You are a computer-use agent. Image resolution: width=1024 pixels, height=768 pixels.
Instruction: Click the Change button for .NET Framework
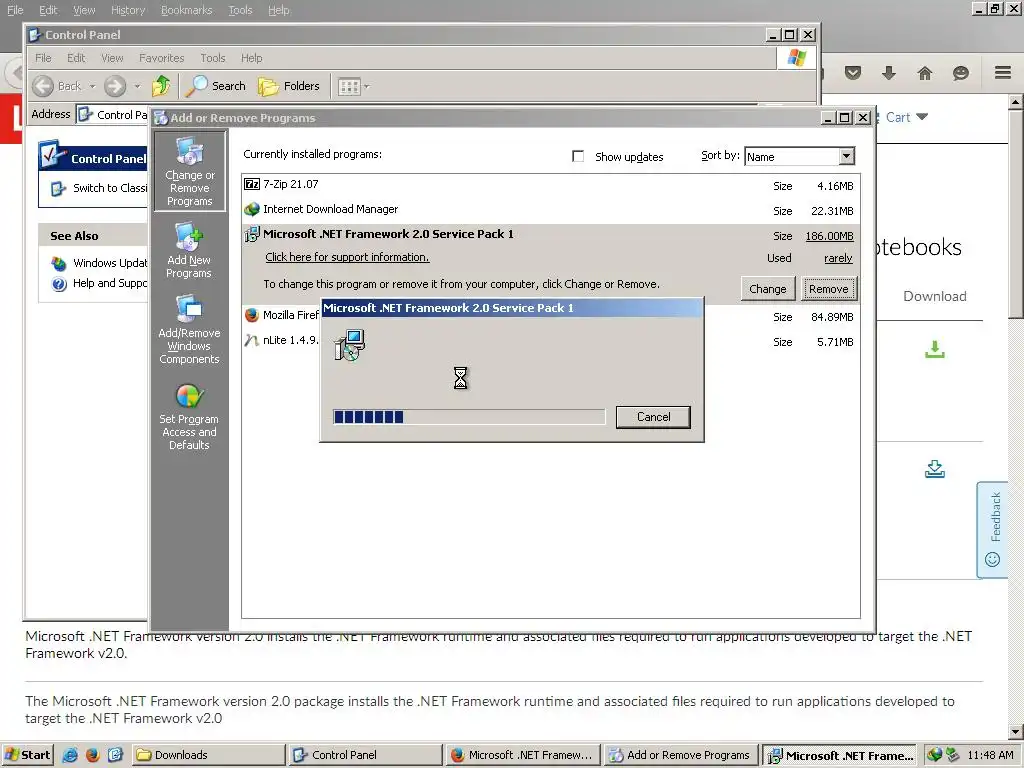tap(767, 289)
